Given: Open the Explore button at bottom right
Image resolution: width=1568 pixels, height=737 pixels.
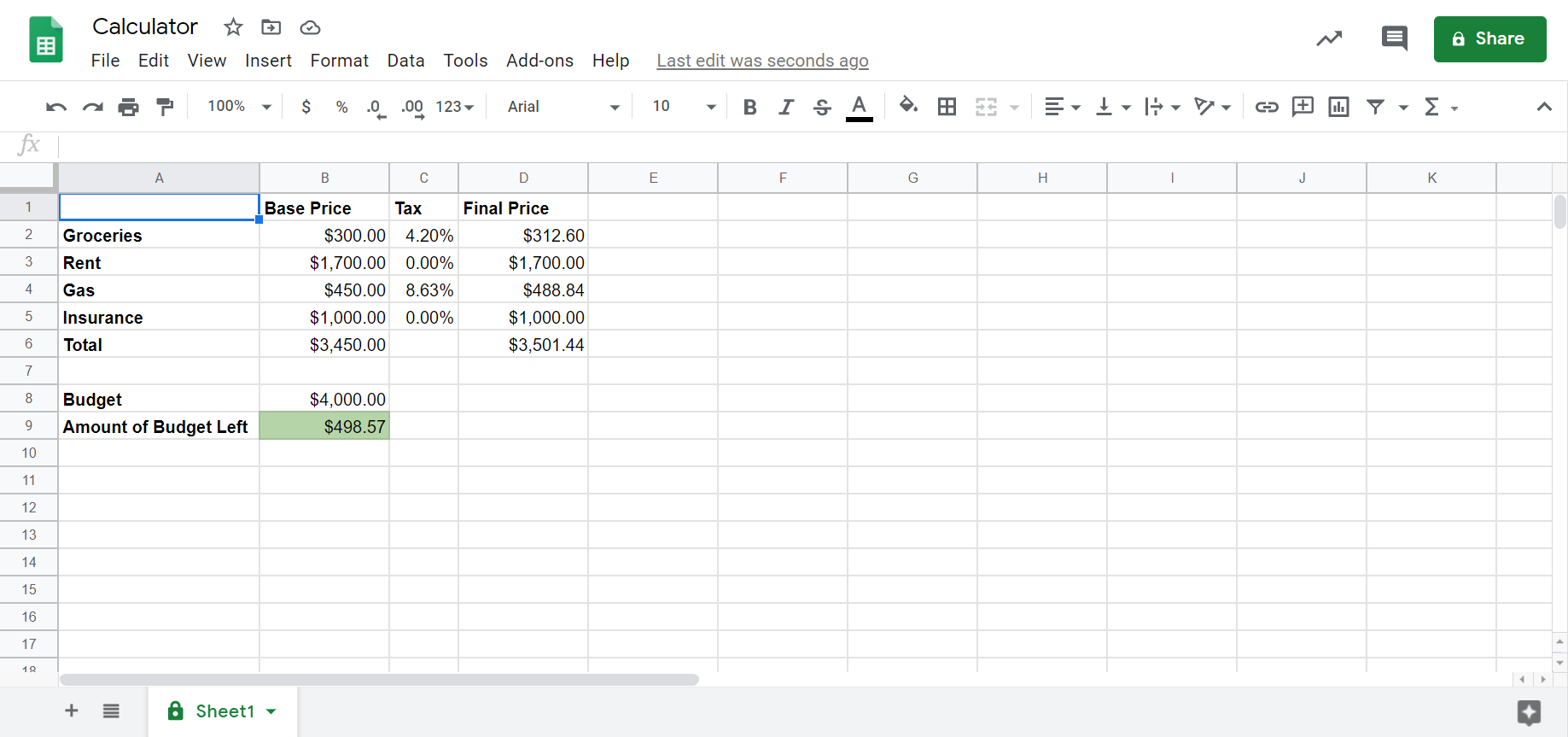Looking at the screenshot, I should point(1529,712).
